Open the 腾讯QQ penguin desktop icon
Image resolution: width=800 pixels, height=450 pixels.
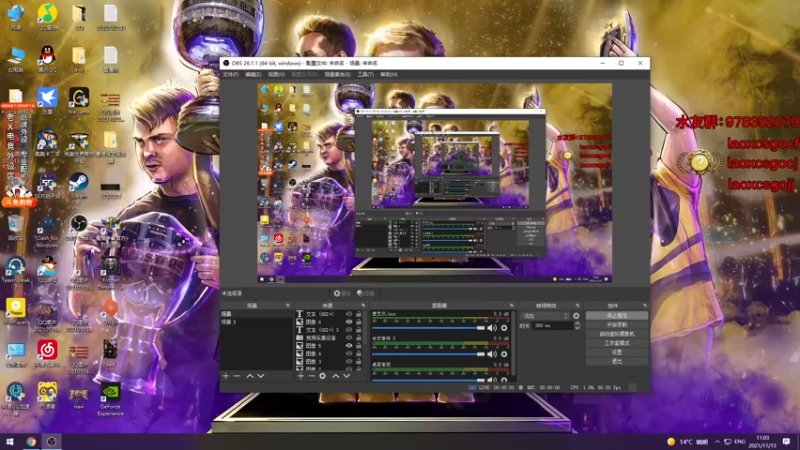(47, 59)
